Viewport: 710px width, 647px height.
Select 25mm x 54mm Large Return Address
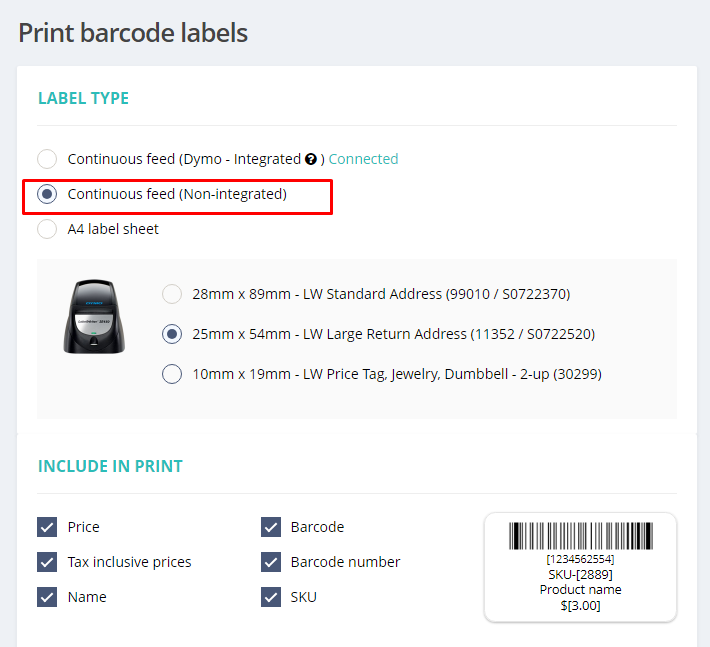(x=172, y=334)
